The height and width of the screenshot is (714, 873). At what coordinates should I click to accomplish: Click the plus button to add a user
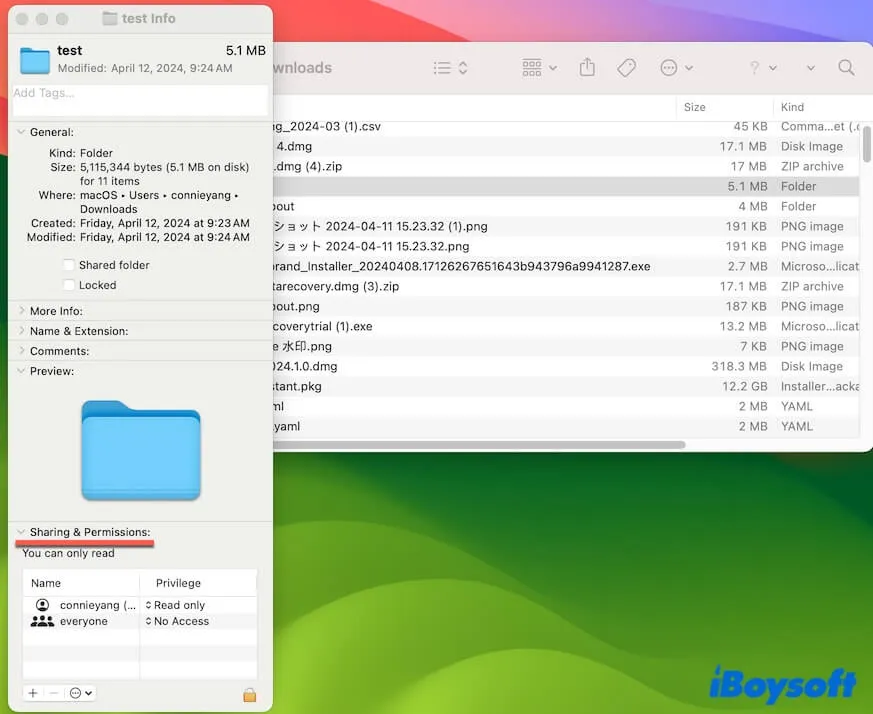click(x=31, y=692)
